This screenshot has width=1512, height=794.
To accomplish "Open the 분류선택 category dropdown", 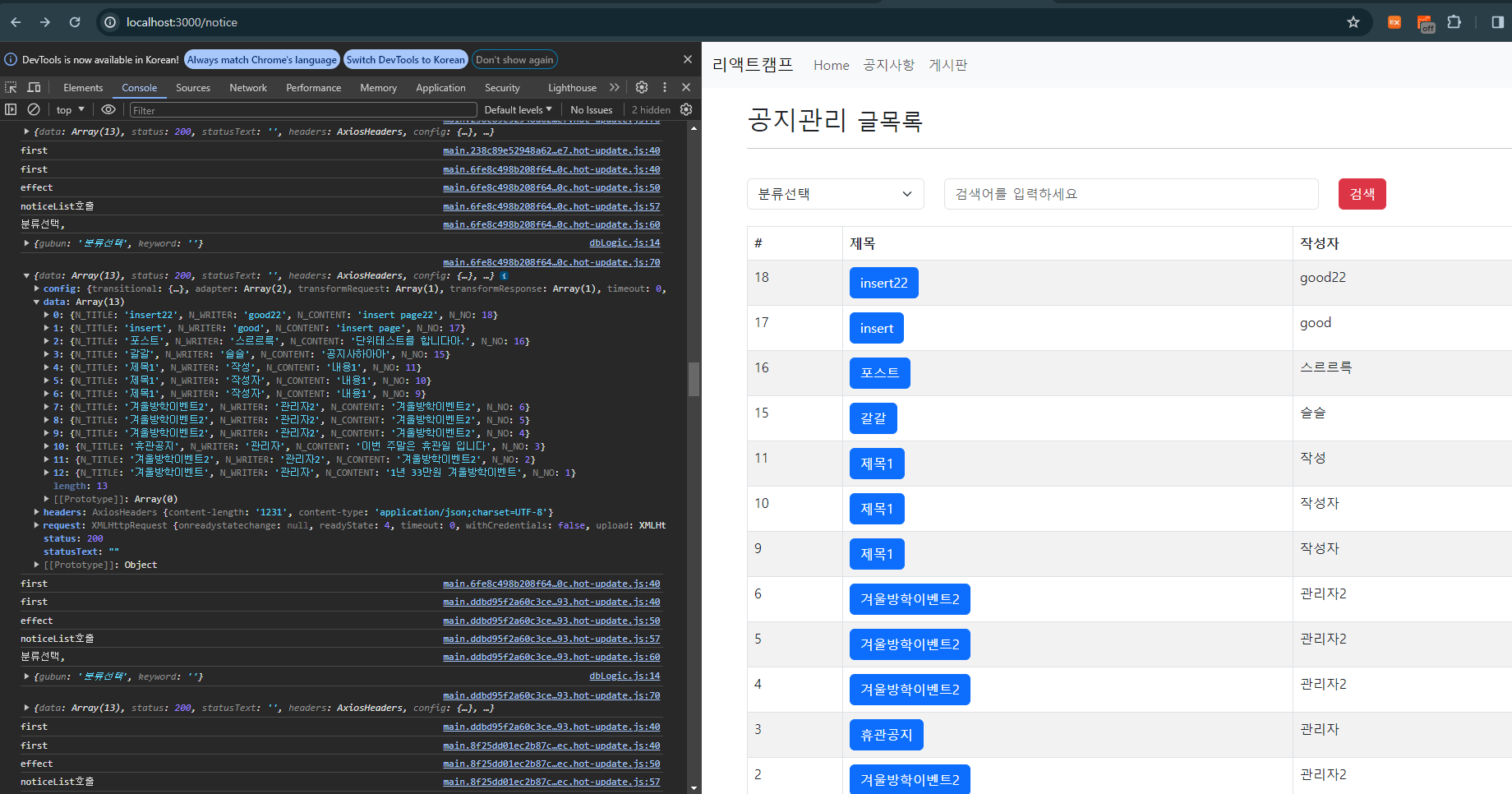I will 836,194.
